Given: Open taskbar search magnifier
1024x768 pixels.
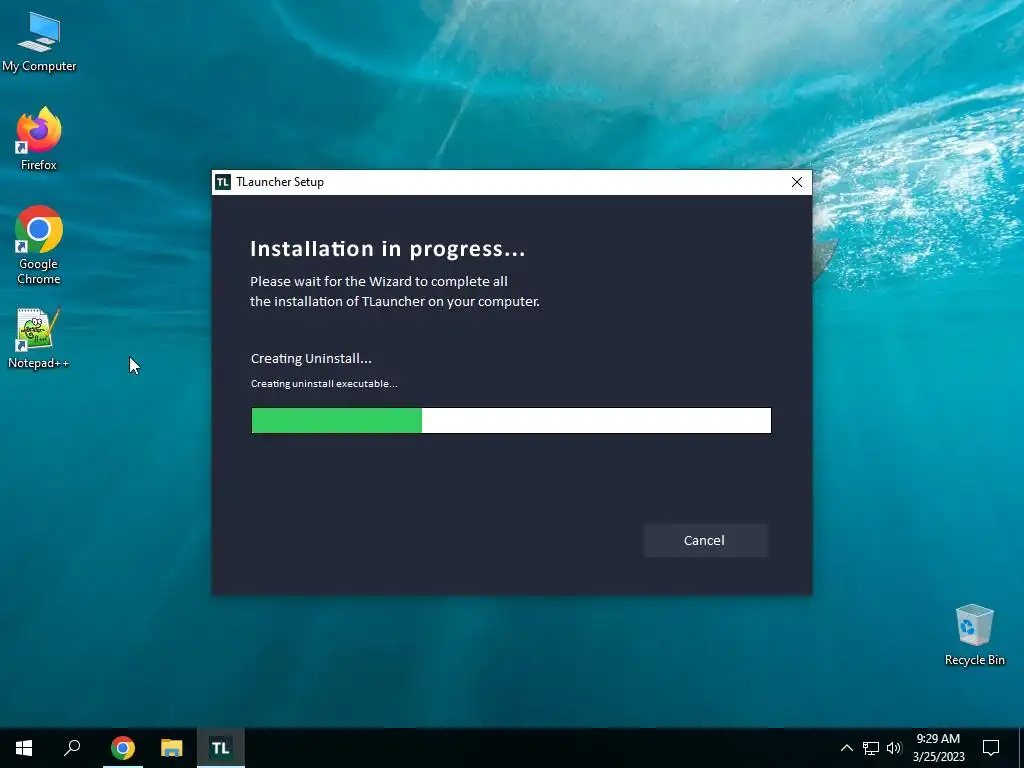Looking at the screenshot, I should 72,748.
